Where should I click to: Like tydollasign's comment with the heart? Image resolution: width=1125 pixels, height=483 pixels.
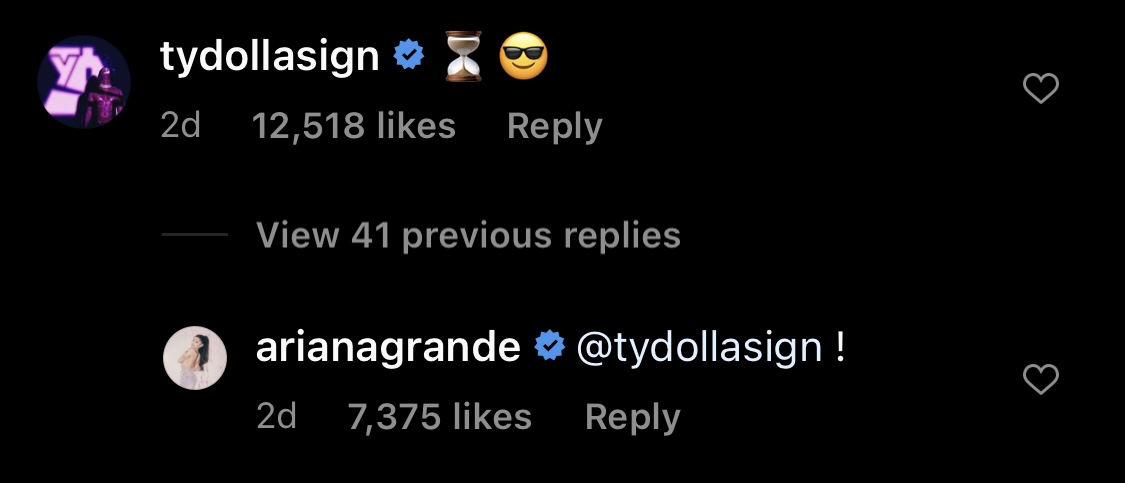pyautogui.click(x=1042, y=90)
